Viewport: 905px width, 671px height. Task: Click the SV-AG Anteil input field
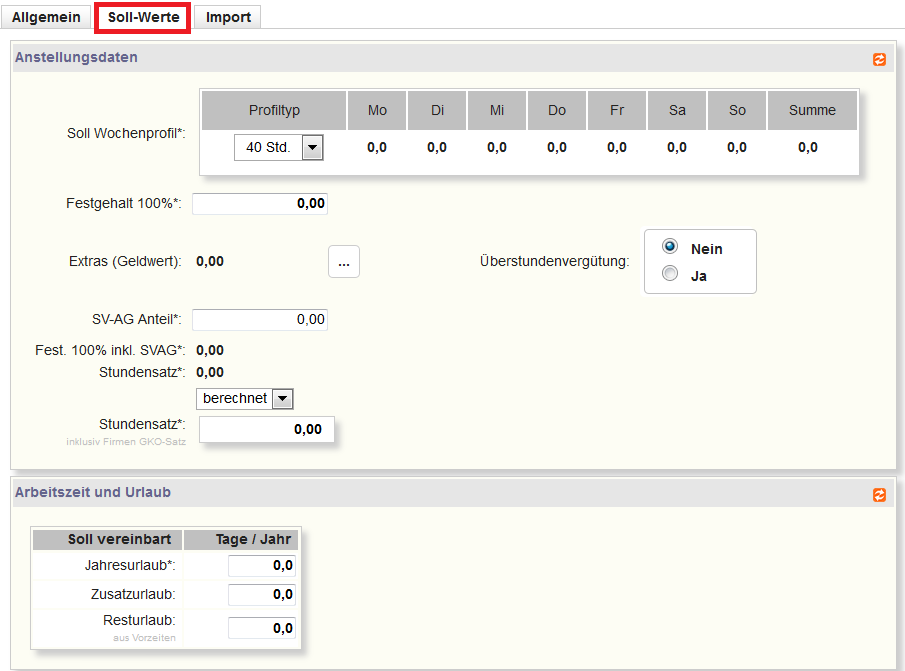point(260,319)
